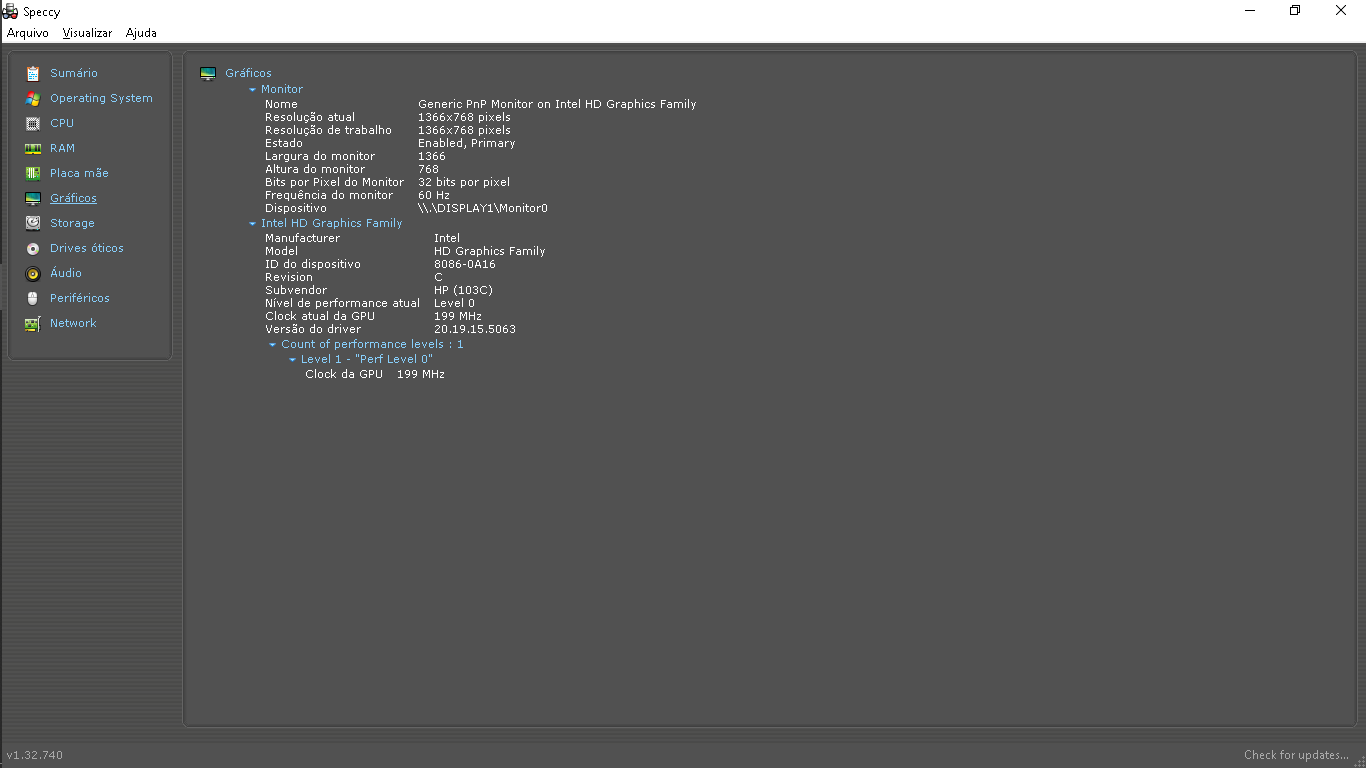This screenshot has height=768, width=1366.
Task: Collapse the Monitor tree node
Action: [253, 90]
